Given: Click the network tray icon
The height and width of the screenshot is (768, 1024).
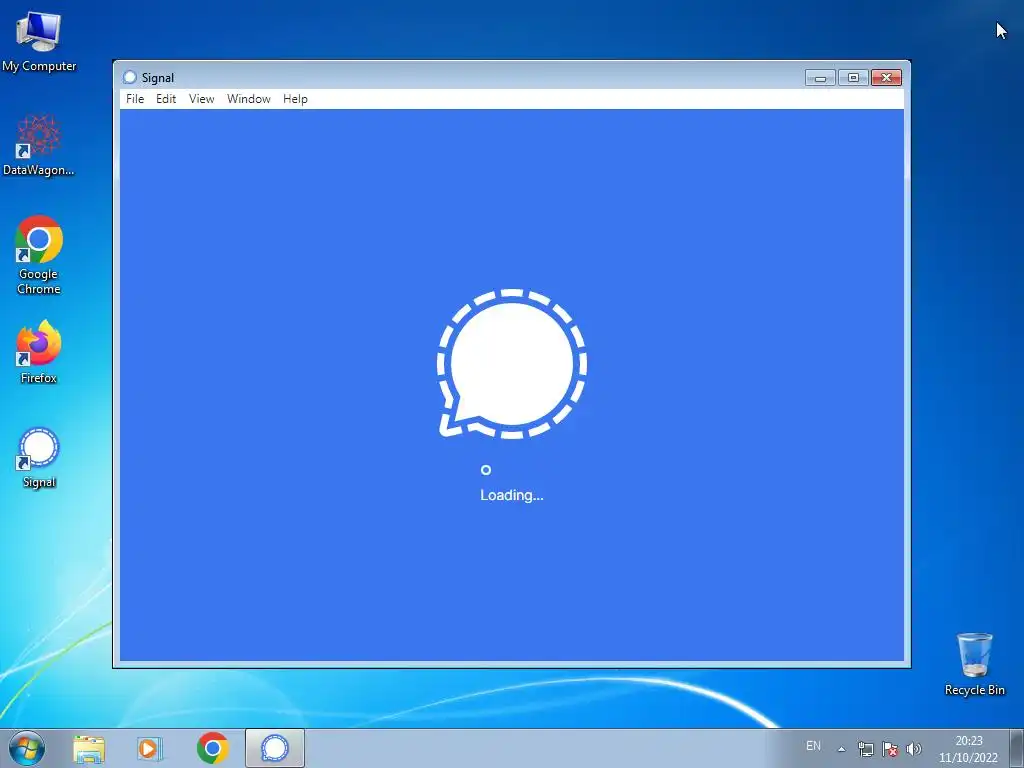Looking at the screenshot, I should click(x=865, y=749).
